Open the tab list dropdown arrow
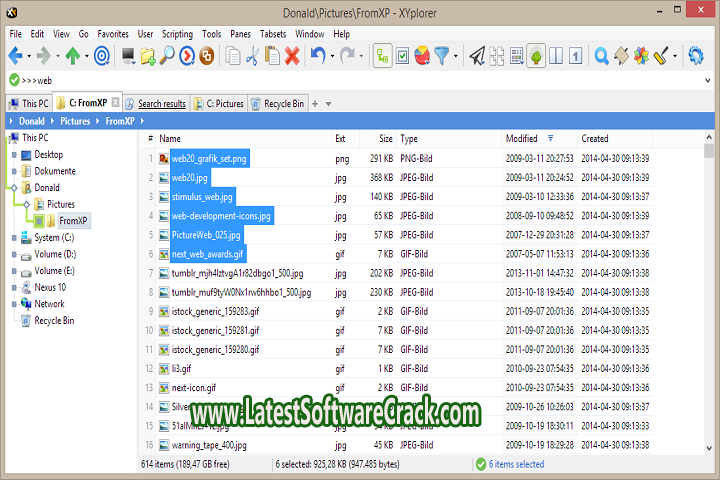 point(329,103)
